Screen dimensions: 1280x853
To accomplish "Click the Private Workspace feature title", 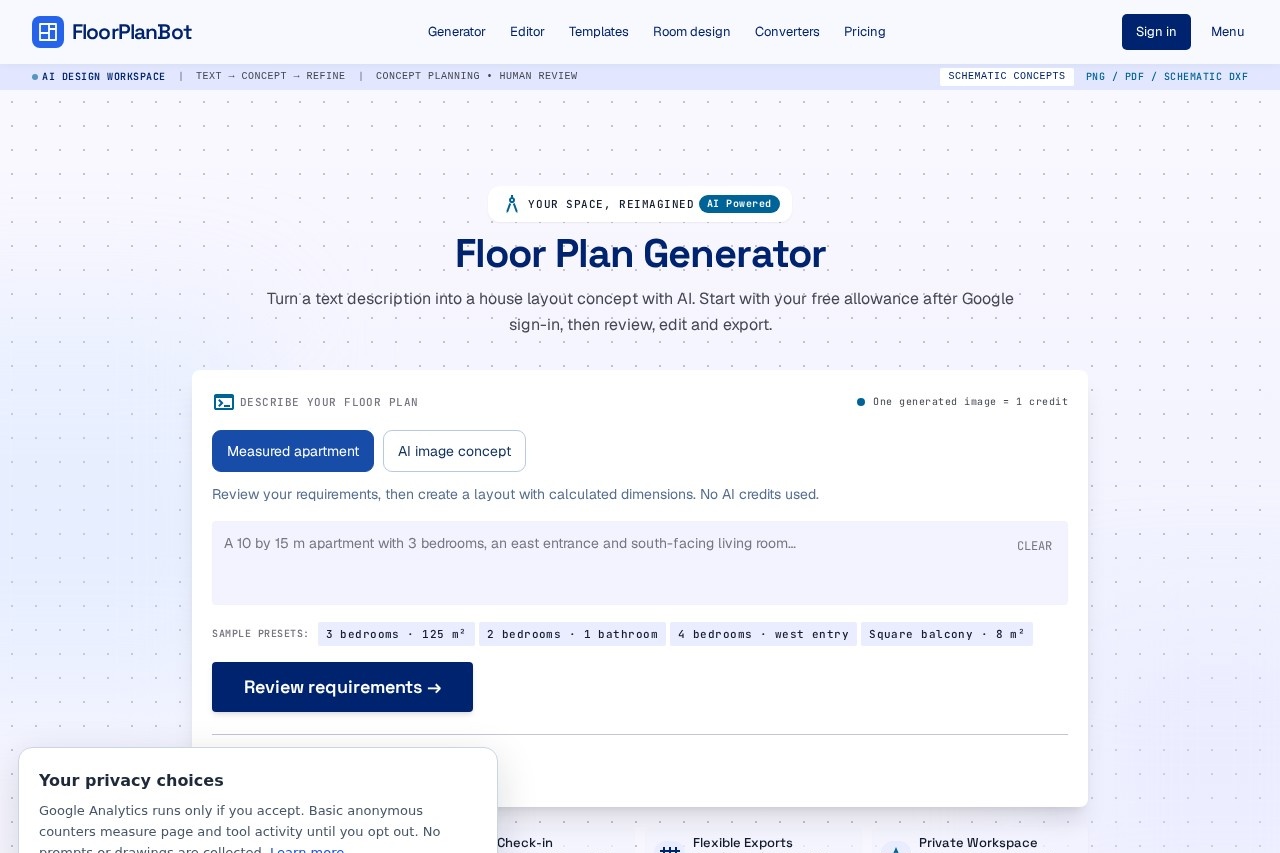I will [978, 843].
